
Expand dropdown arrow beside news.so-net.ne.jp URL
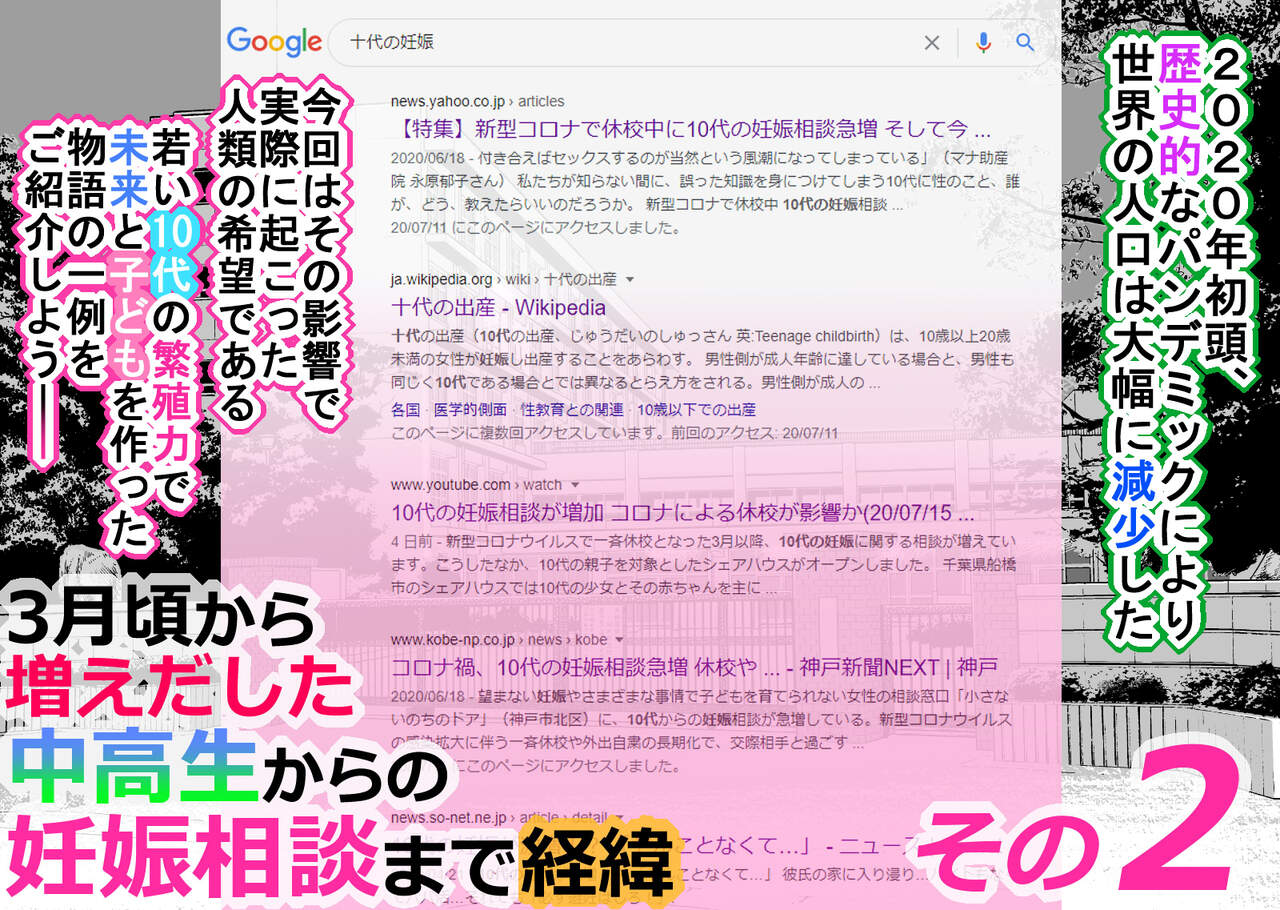[x=619, y=819]
